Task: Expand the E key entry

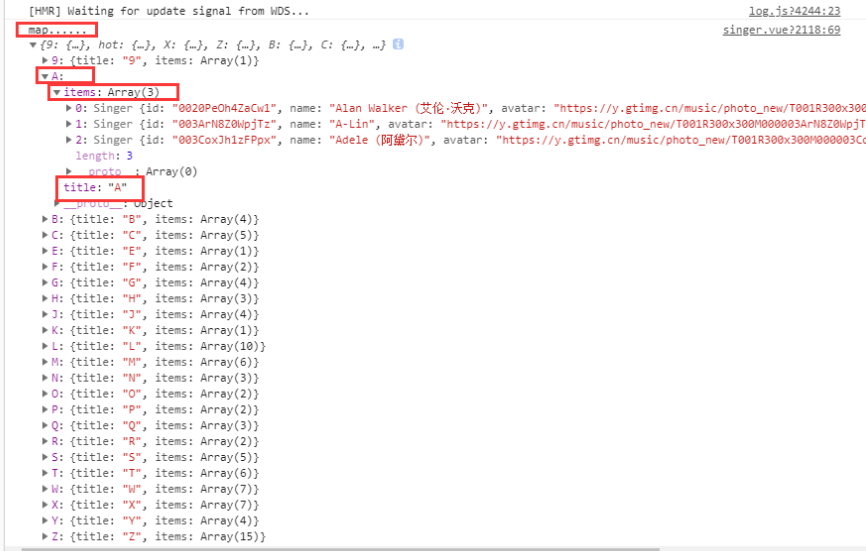Action: (45, 251)
